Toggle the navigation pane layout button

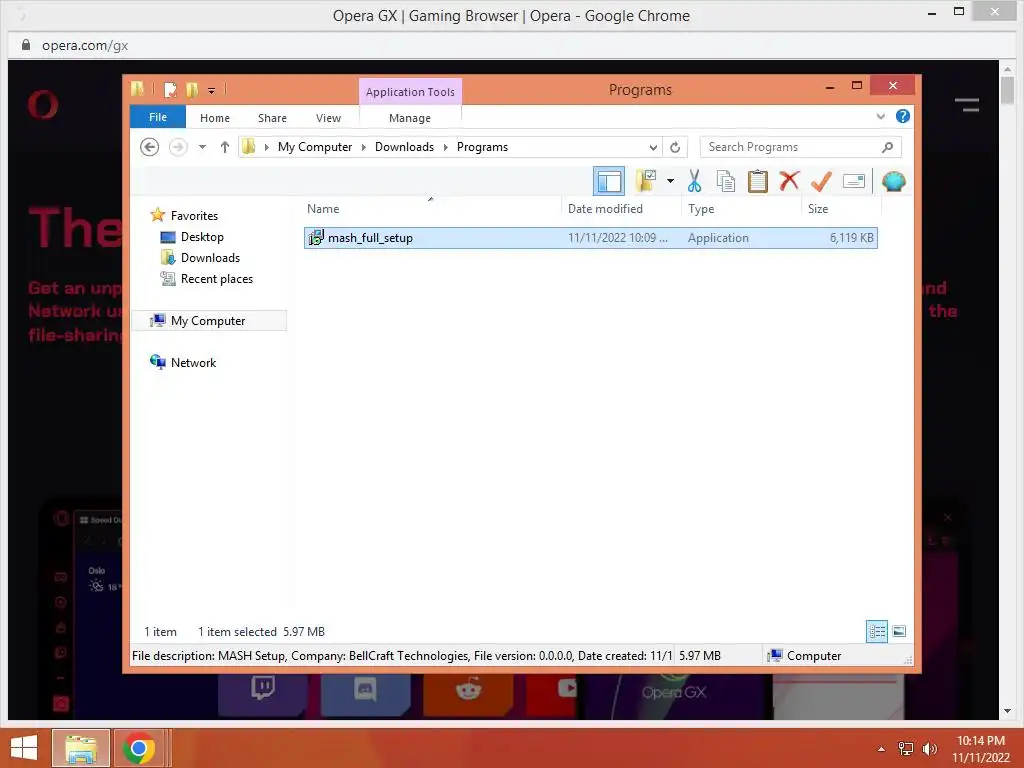point(609,181)
